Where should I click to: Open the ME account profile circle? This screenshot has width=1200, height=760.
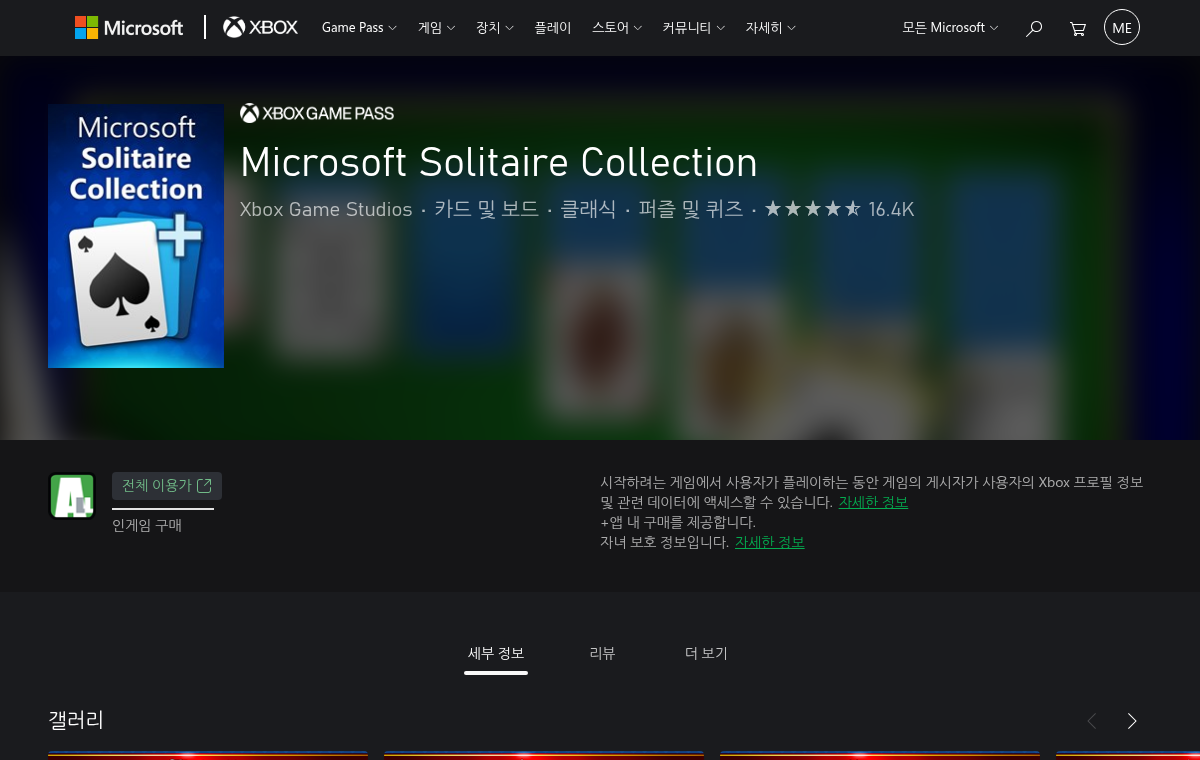[1122, 28]
